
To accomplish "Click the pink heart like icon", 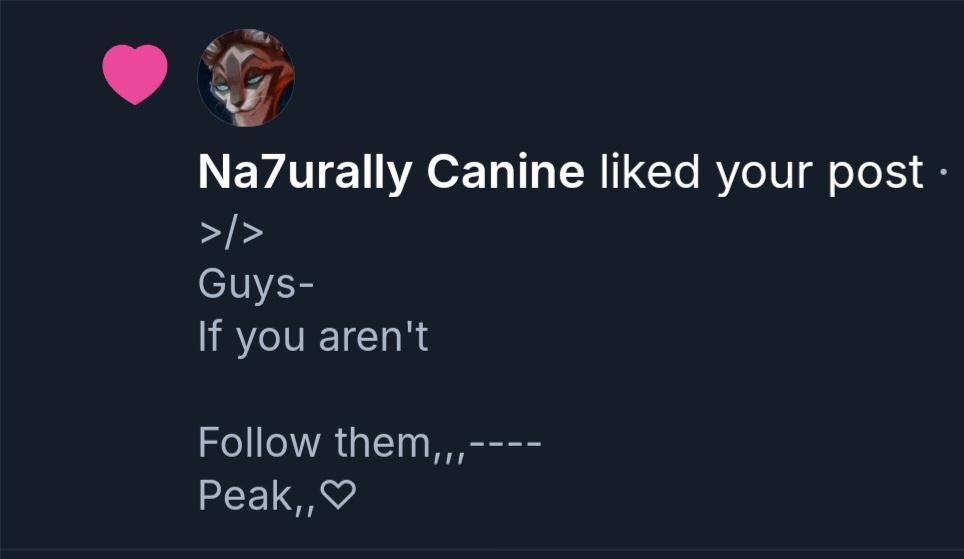I will (135, 74).
